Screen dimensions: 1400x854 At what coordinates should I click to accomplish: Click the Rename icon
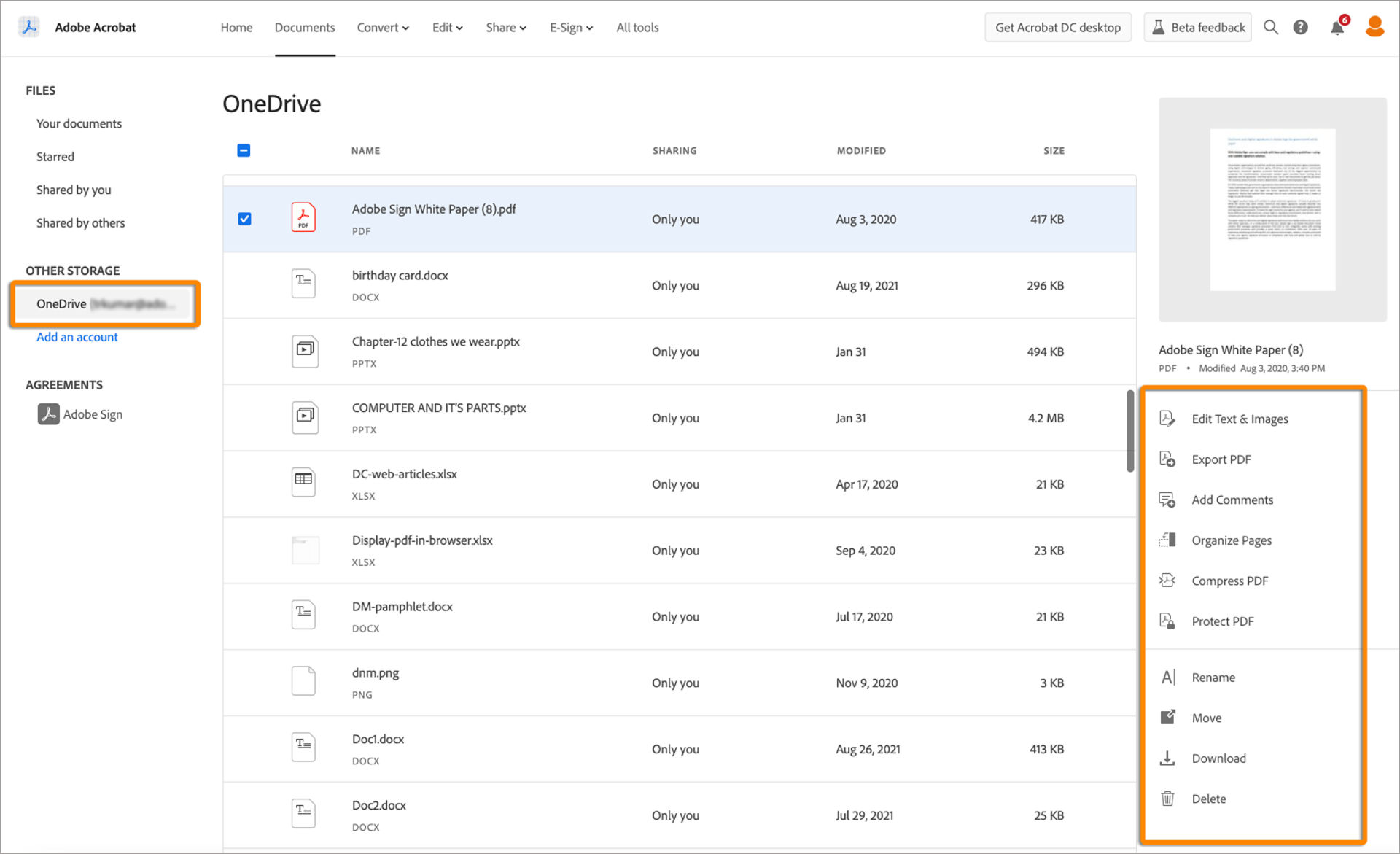1167,678
